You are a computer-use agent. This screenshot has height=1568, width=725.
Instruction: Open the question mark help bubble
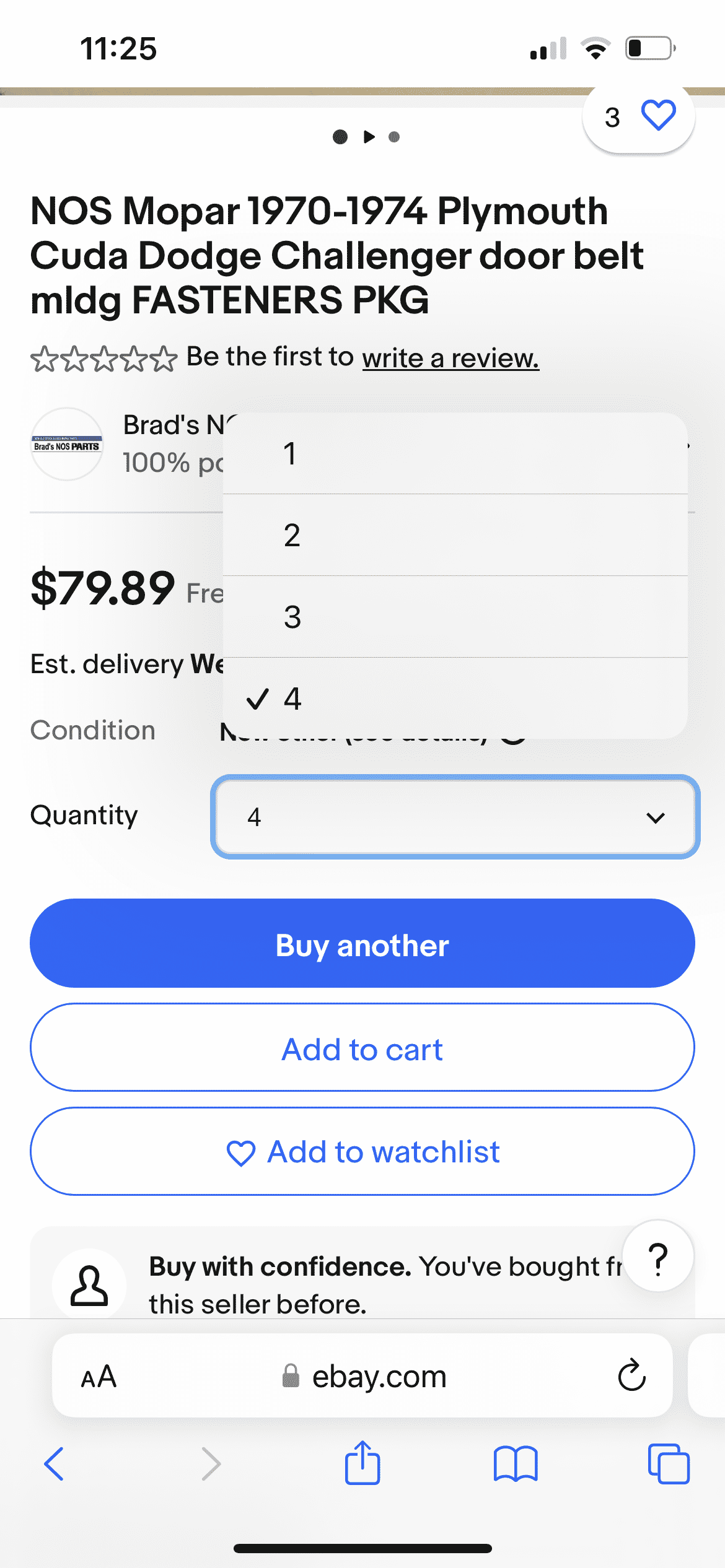(658, 1256)
